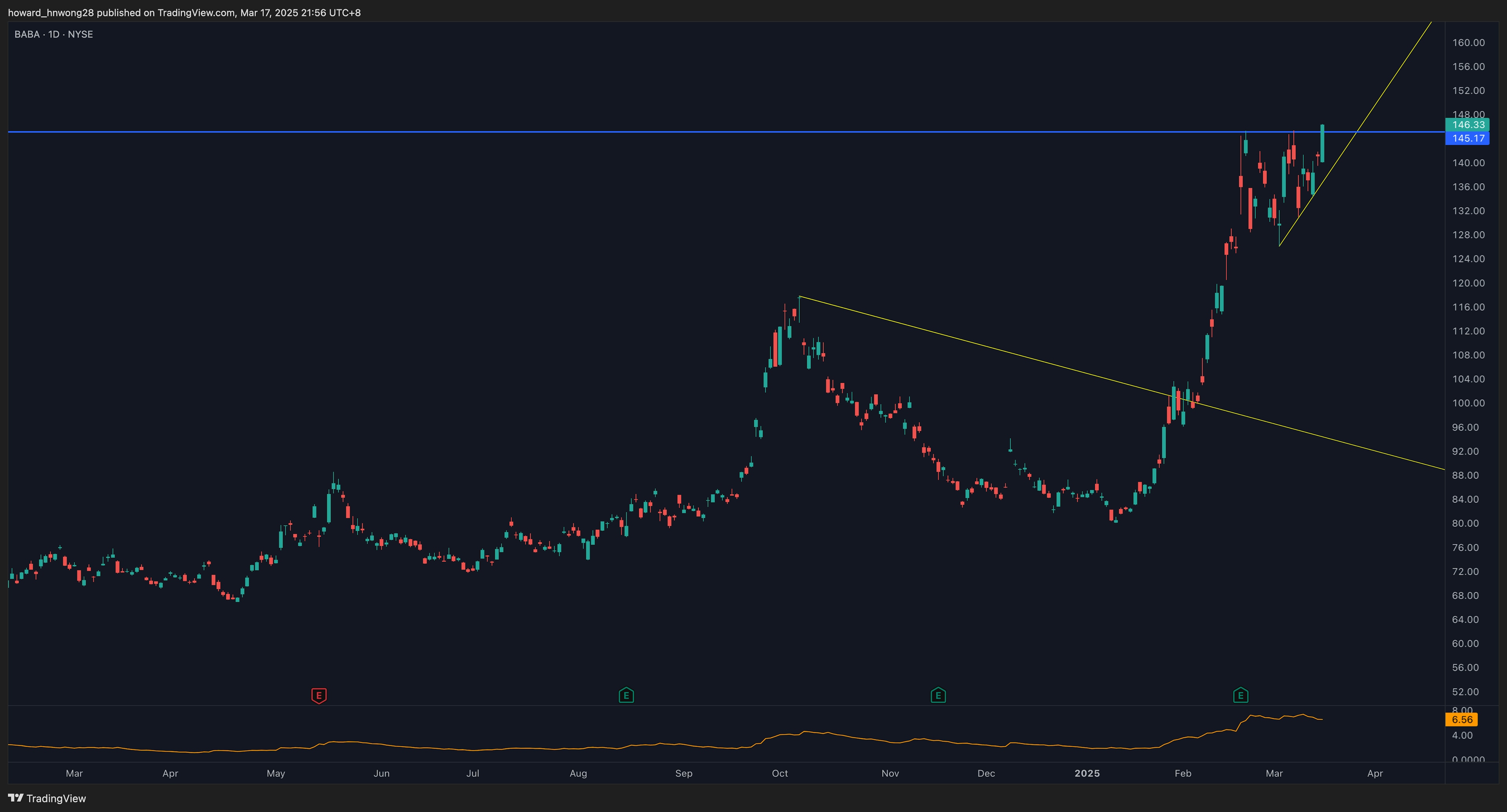The width and height of the screenshot is (1507, 812).
Task: Click the 2025 year label on time axis
Action: [x=1087, y=773]
